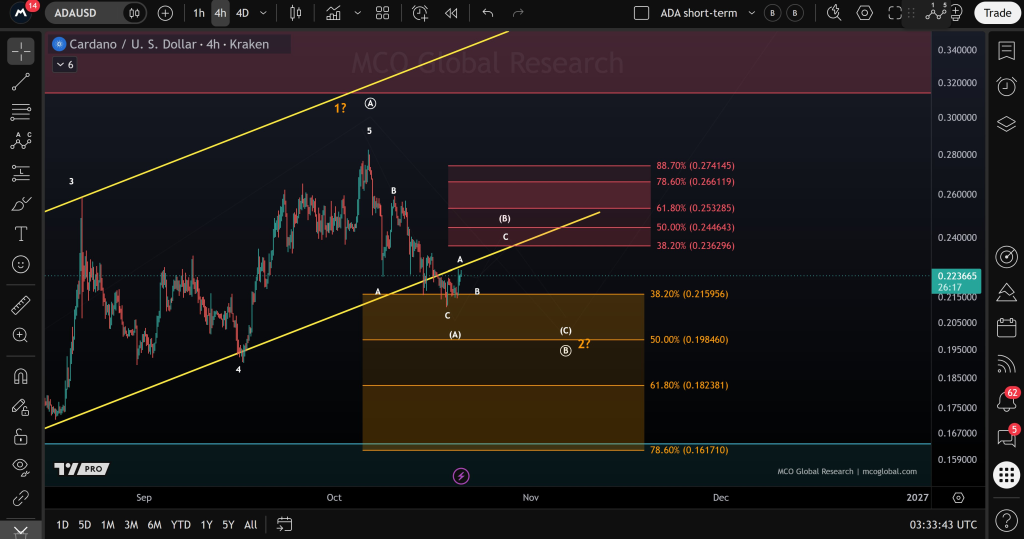The image size is (1024, 539).
Task: Click the 50.00% (0.198460) Fibonacci label
Action: pos(689,340)
